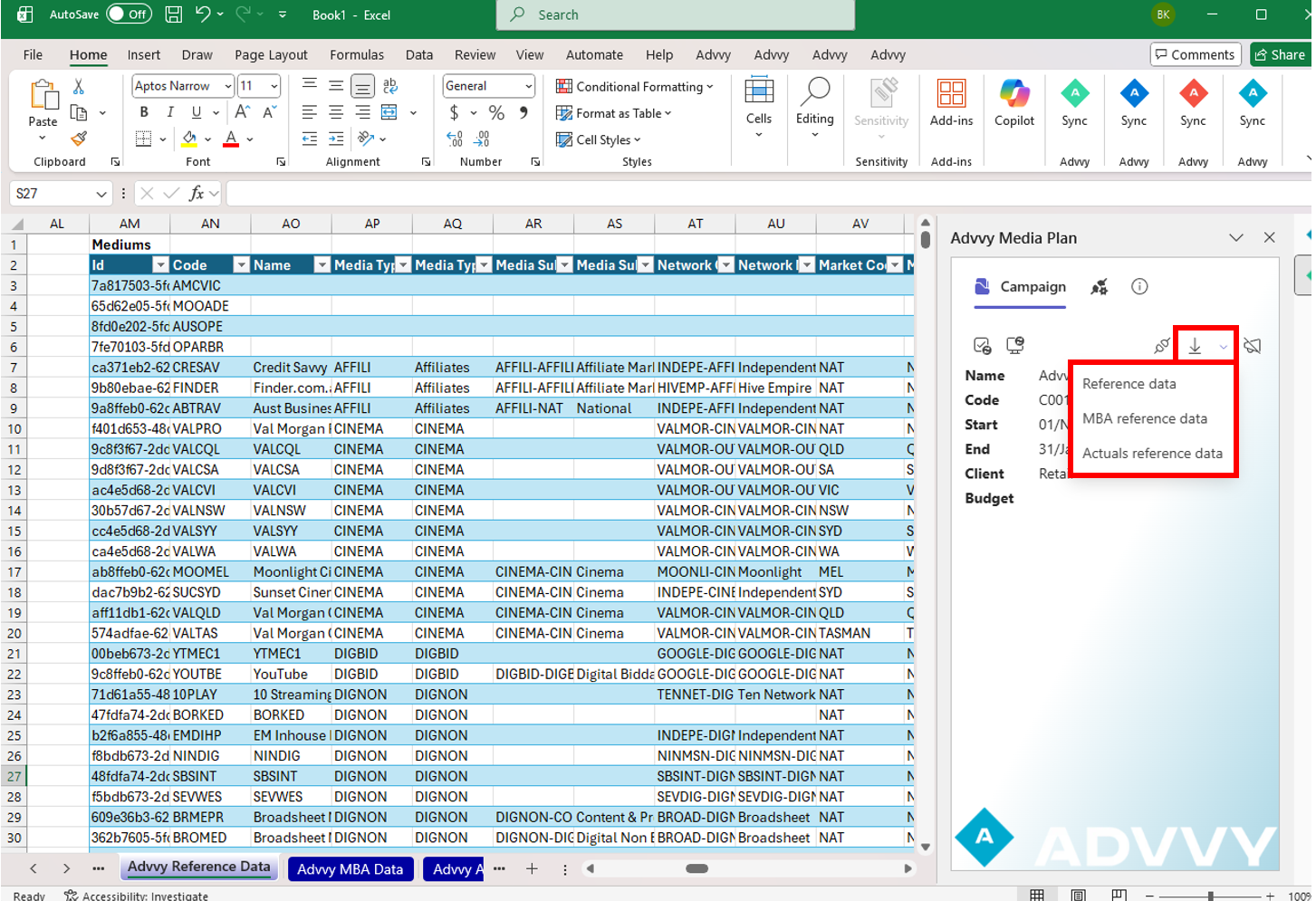1316x901 pixels.
Task: Click the Share button
Action: pos(1278,55)
